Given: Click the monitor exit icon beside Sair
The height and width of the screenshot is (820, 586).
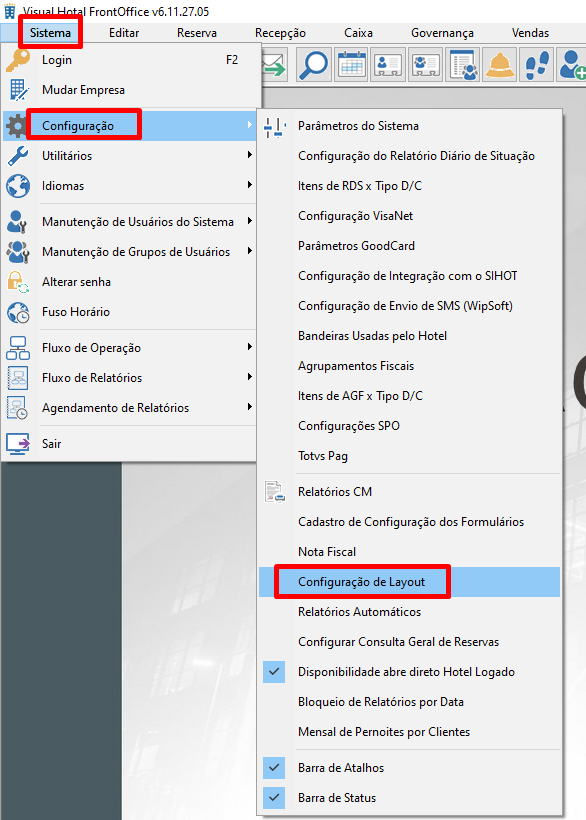Looking at the screenshot, I should [x=18, y=444].
